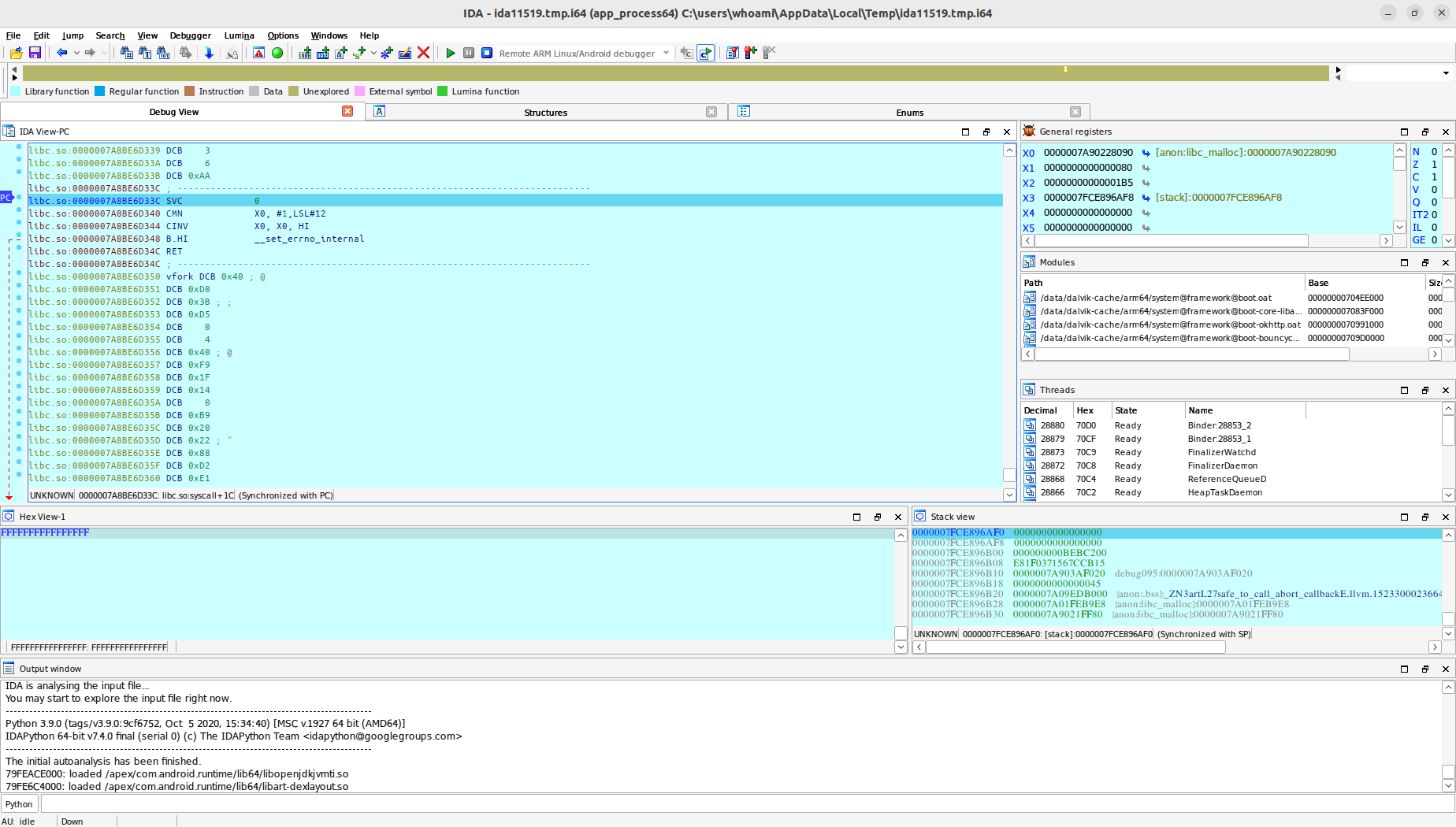Undefine bytes with the red X icon
Screen dimensions: 1456x827
(424, 53)
